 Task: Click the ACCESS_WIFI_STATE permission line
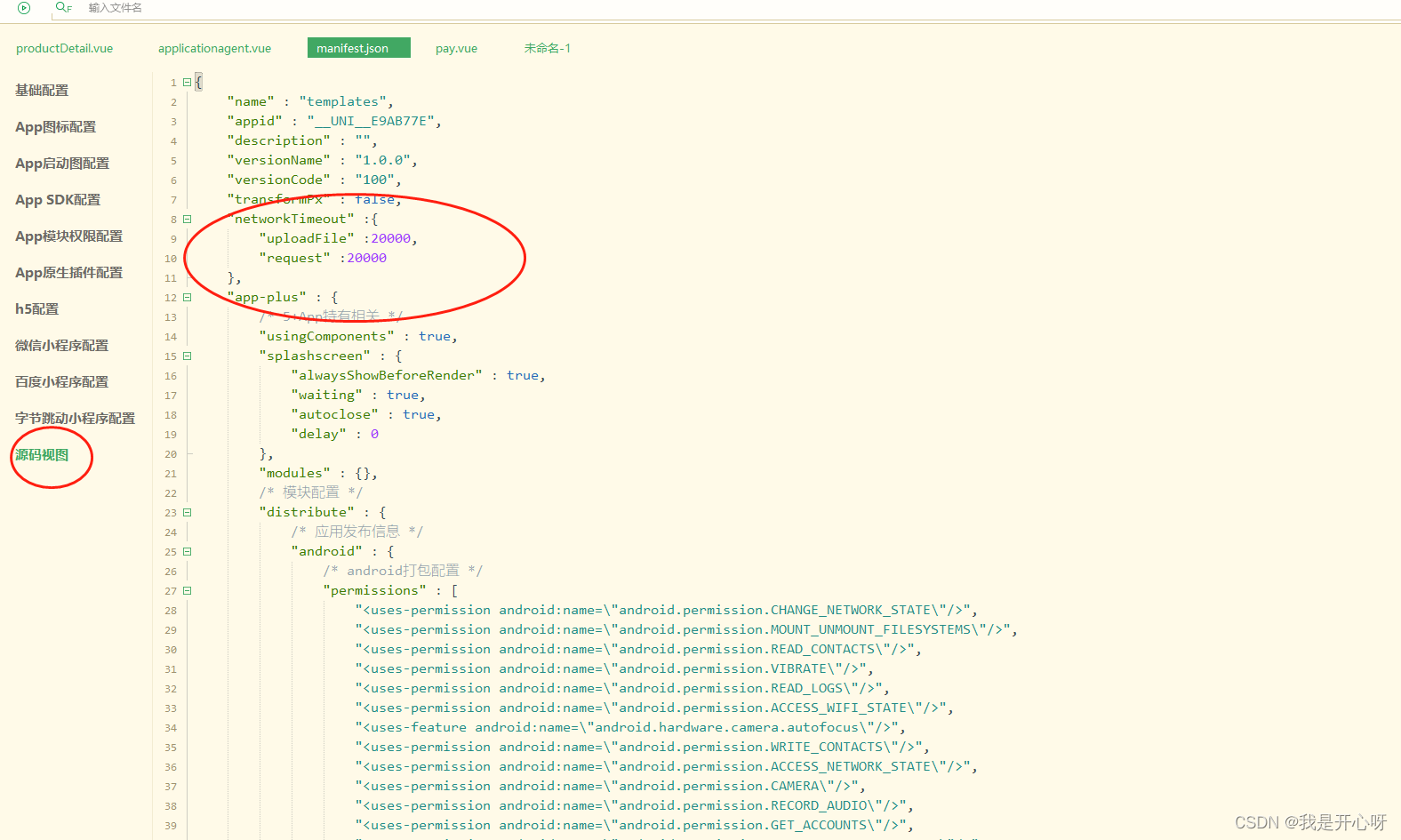coord(654,708)
